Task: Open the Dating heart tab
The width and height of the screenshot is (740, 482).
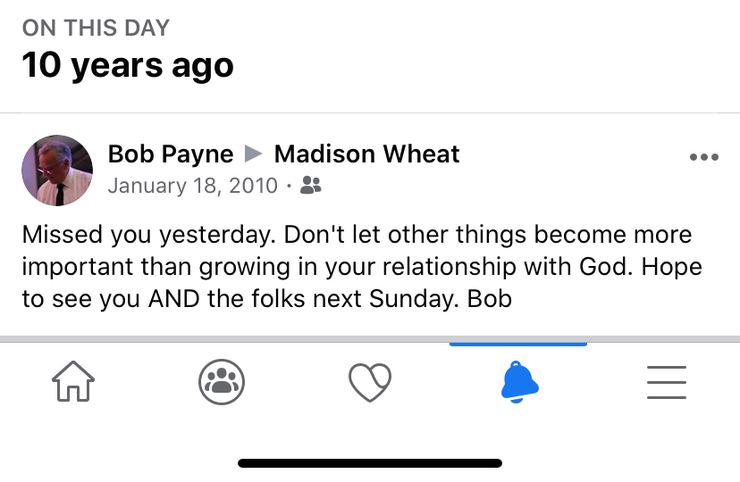Action: (x=369, y=382)
